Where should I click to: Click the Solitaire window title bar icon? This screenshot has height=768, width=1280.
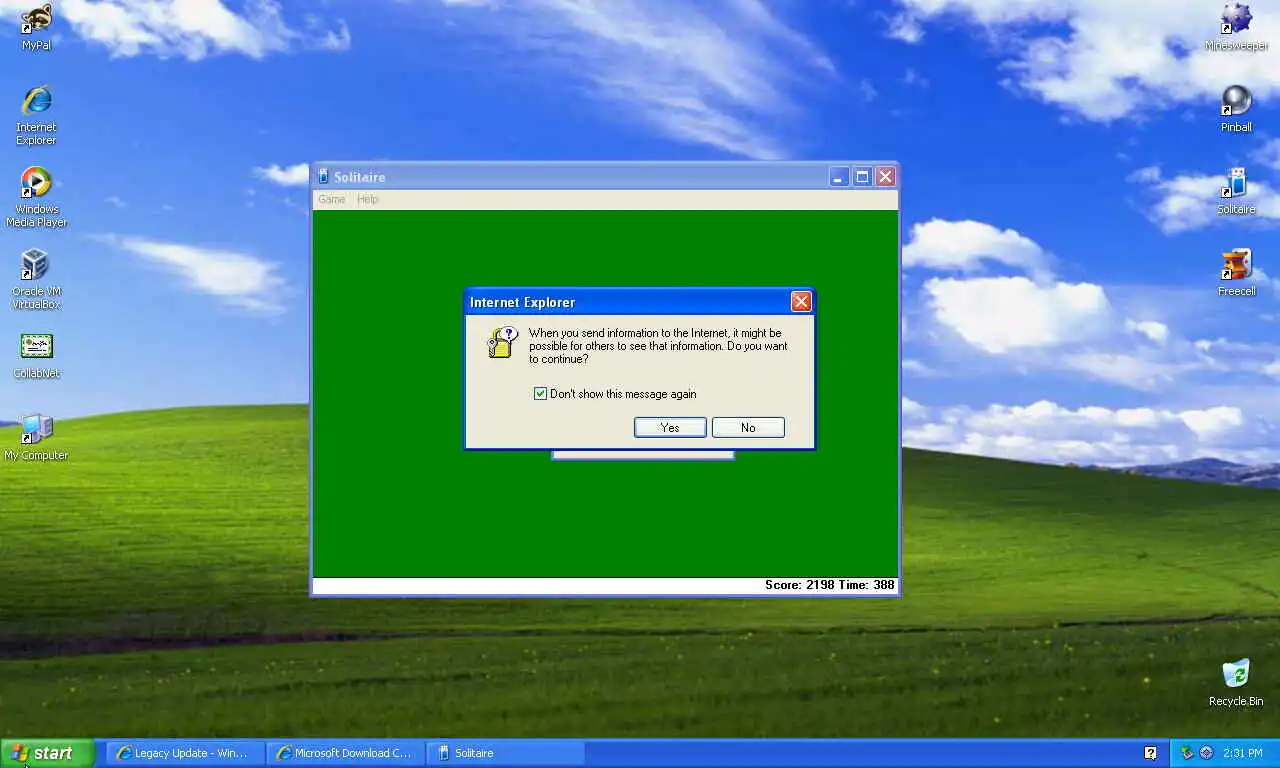(323, 177)
